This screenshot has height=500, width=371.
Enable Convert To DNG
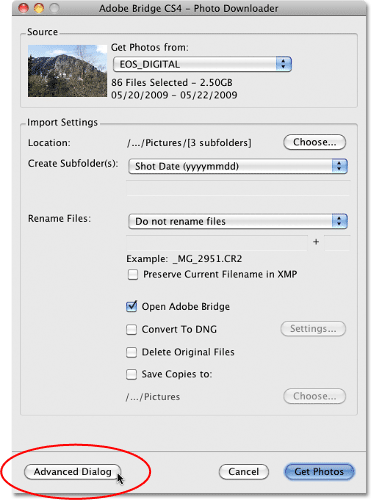point(131,330)
